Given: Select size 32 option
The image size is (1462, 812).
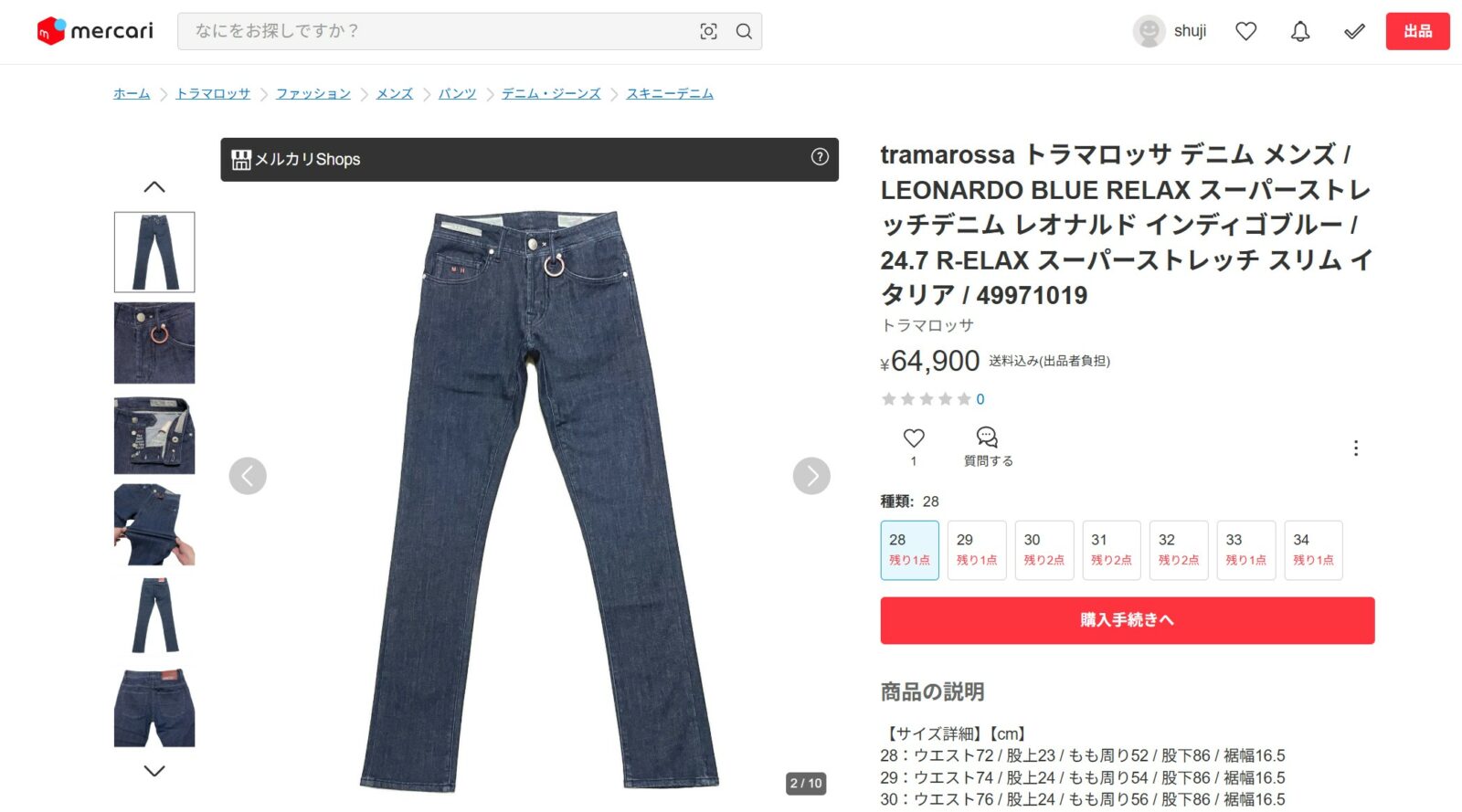Looking at the screenshot, I should click(x=1179, y=550).
